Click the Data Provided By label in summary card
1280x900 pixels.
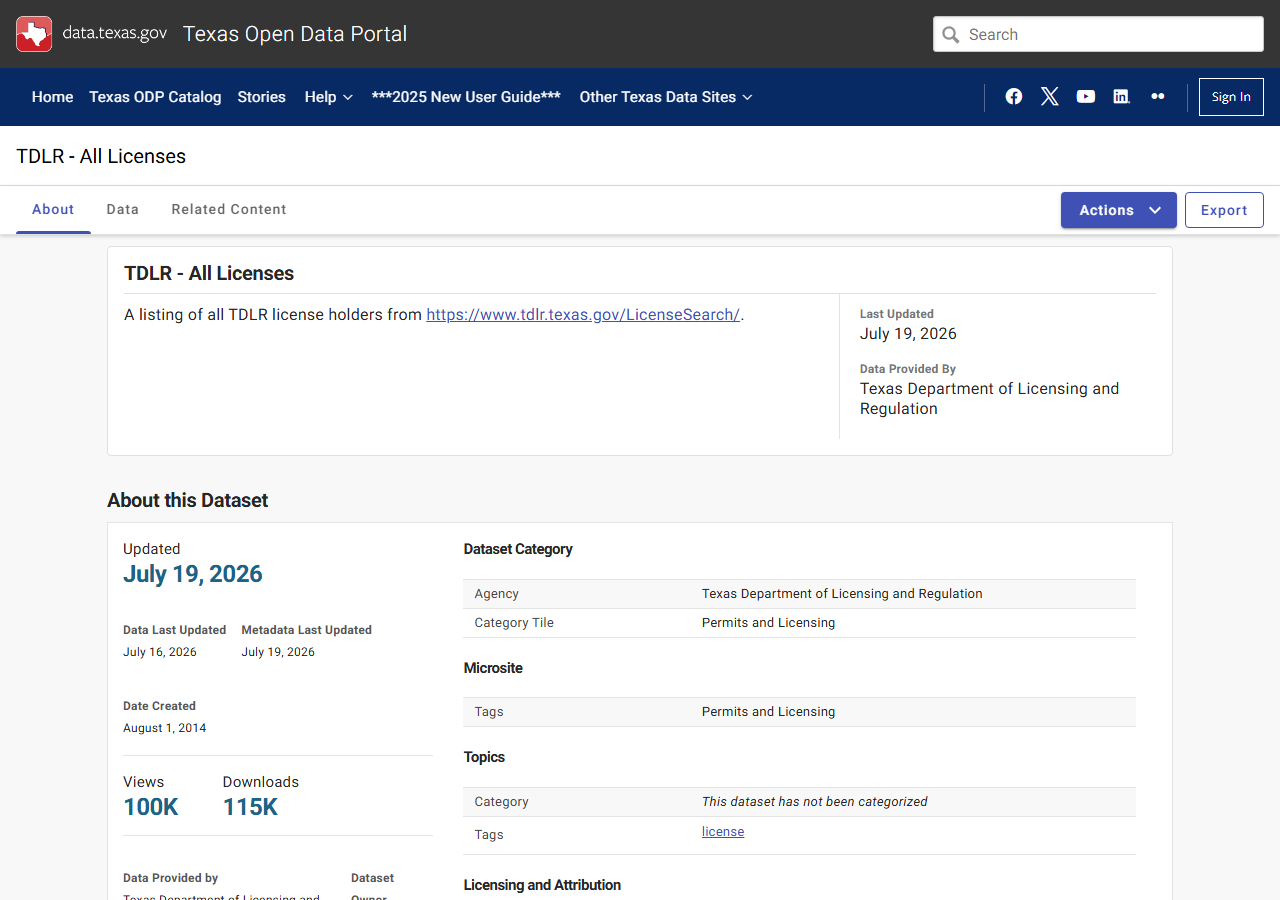point(908,369)
